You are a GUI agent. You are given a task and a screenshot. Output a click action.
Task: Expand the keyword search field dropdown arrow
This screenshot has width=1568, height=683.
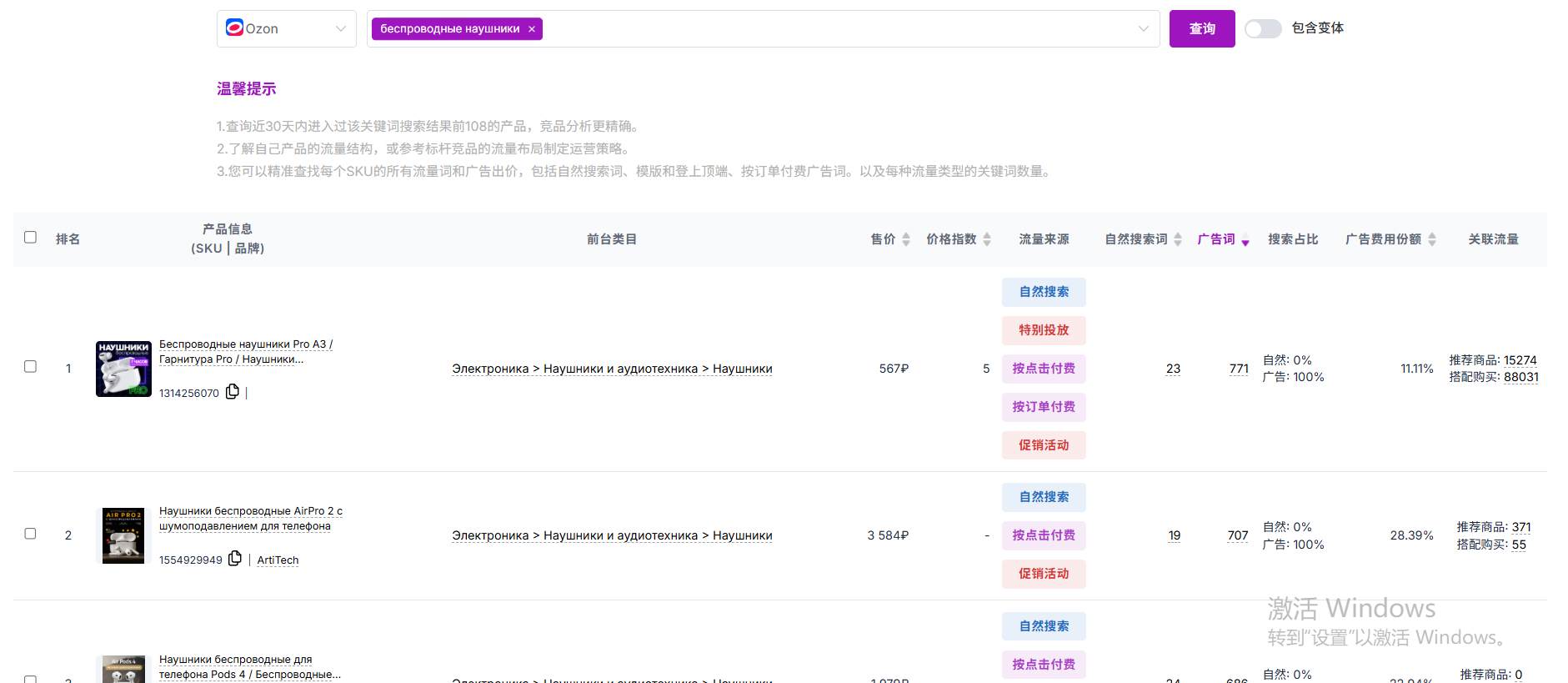click(x=1143, y=29)
